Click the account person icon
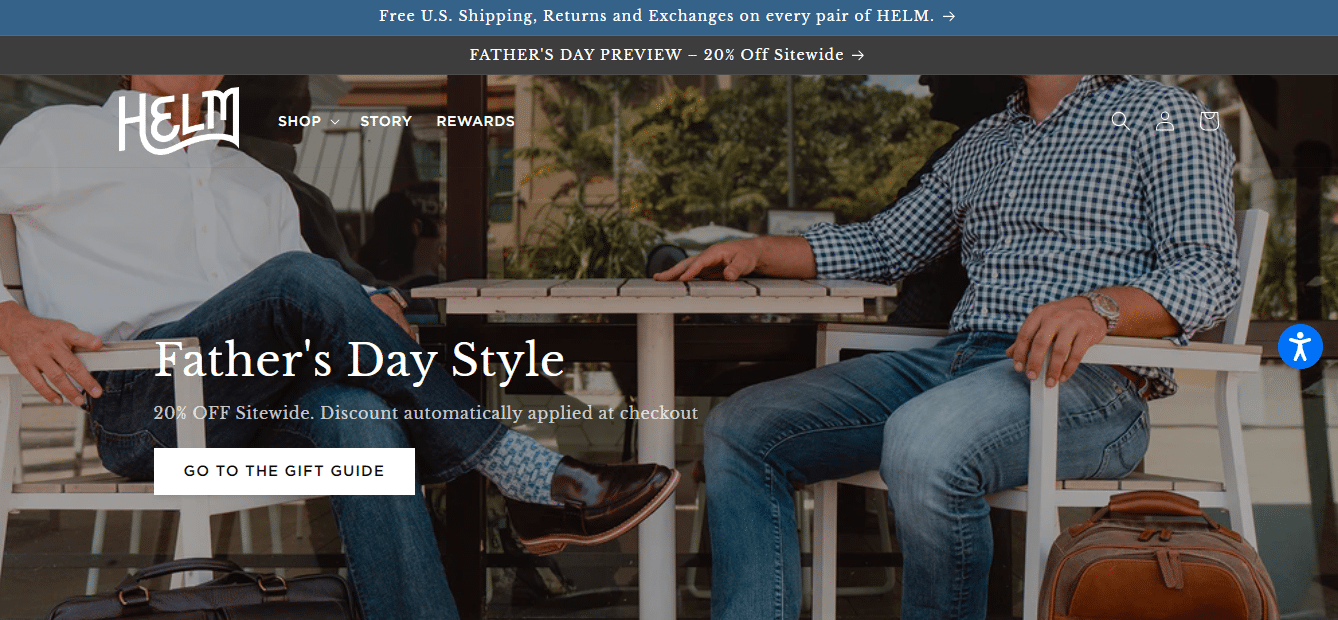 [x=1164, y=121]
